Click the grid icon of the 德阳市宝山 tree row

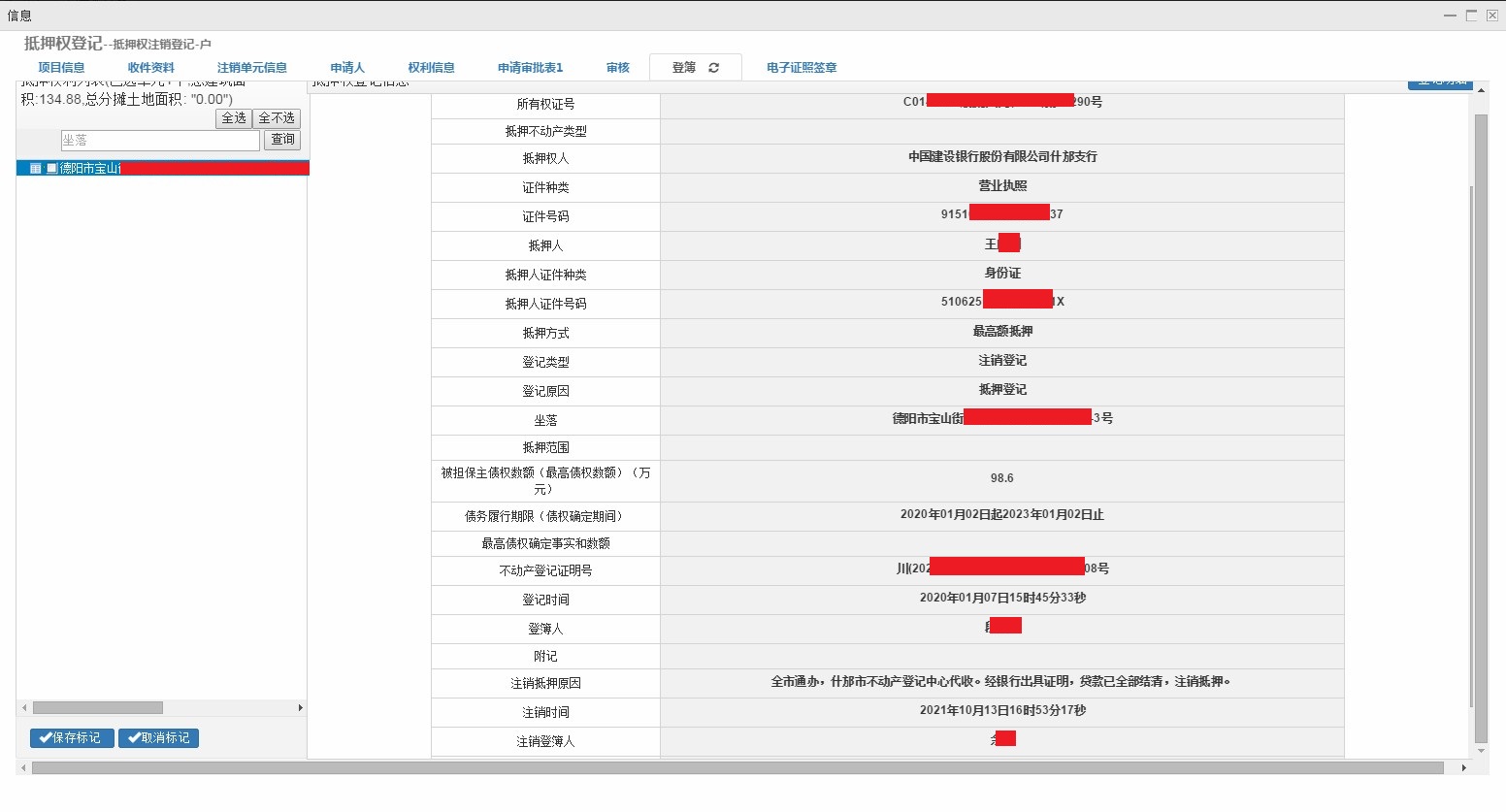(36, 169)
